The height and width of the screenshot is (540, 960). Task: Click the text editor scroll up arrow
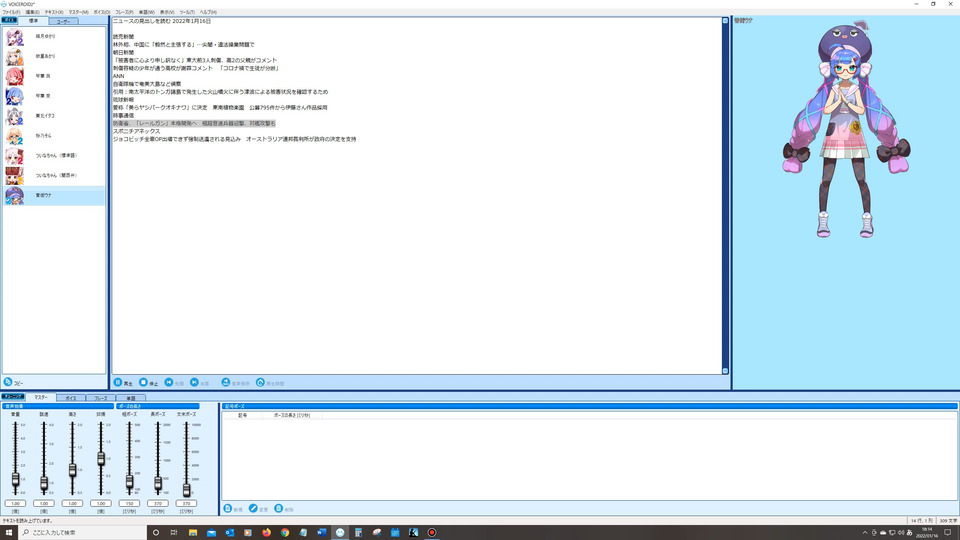726,21
